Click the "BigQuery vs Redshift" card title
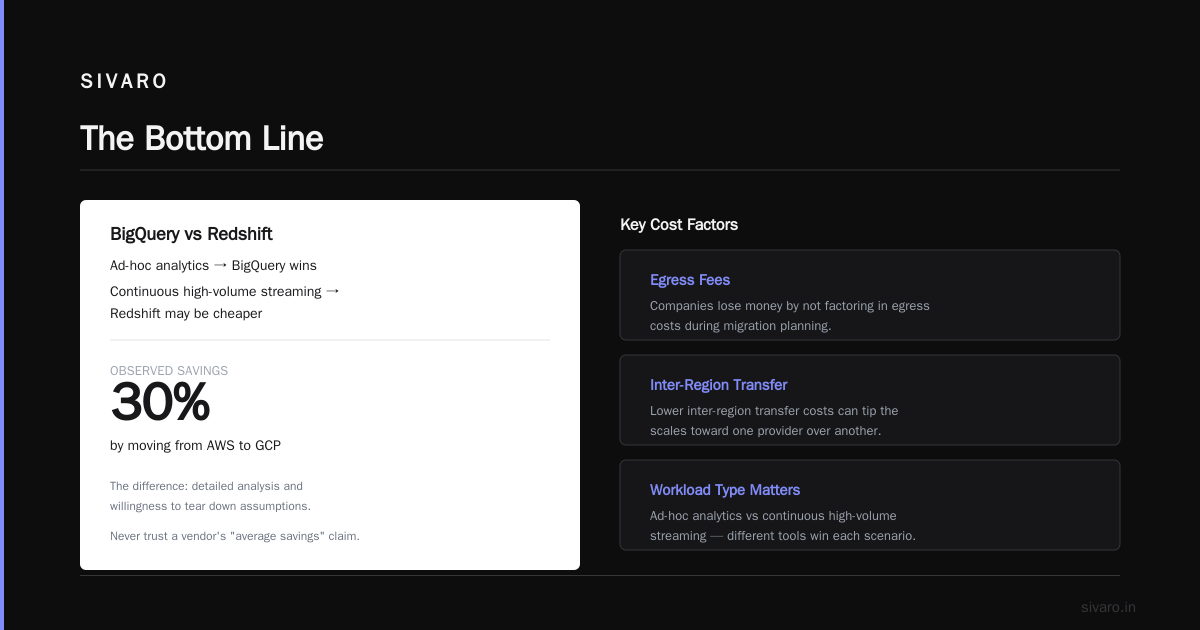The width and height of the screenshot is (1200, 630). click(191, 234)
